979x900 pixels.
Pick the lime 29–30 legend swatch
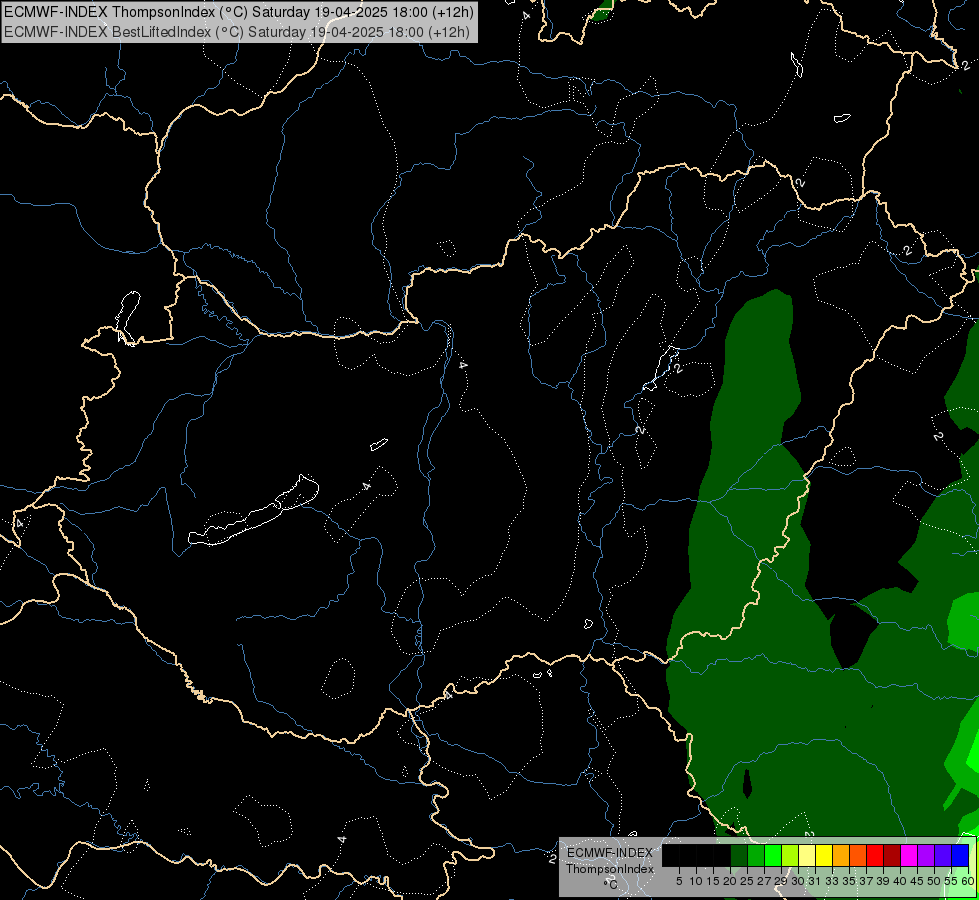coord(790,855)
